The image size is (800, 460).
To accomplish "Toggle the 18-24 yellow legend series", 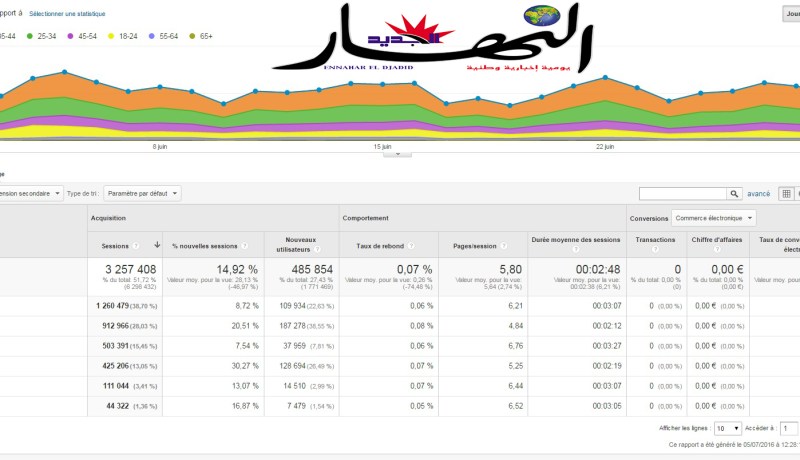I will click(x=123, y=36).
